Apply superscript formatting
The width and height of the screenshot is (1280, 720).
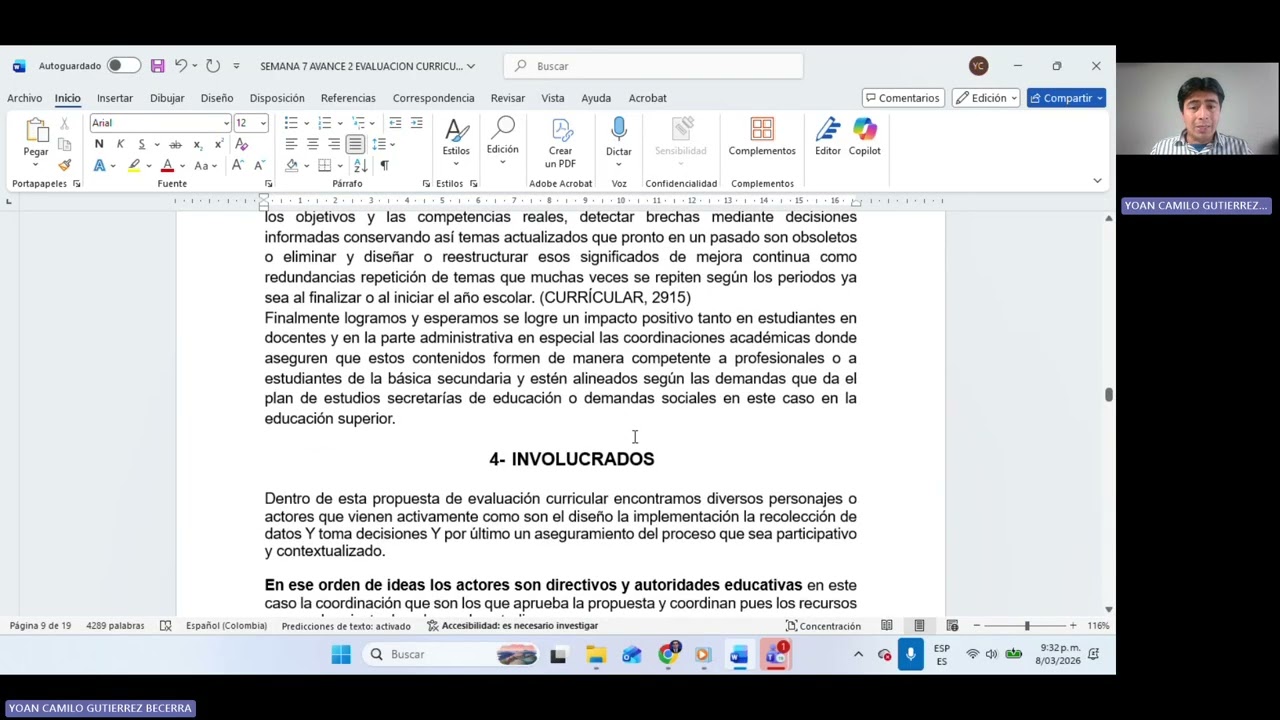pos(218,144)
